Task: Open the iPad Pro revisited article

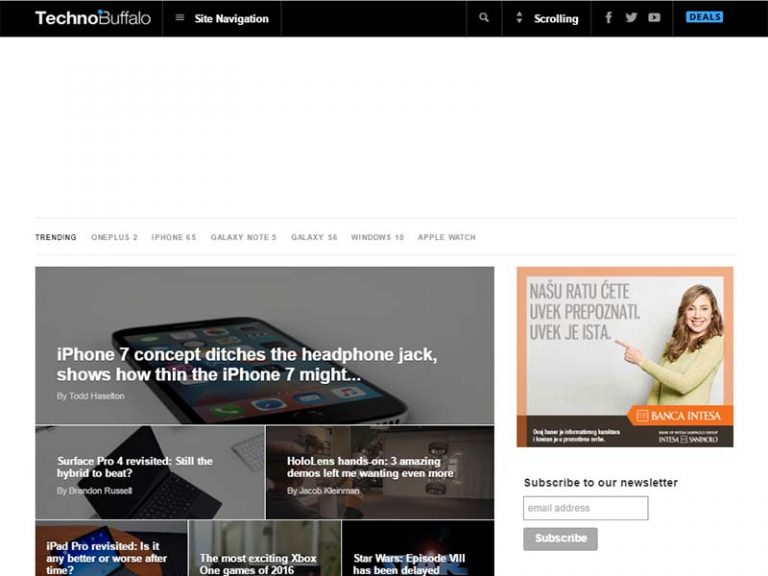Action: point(107,558)
